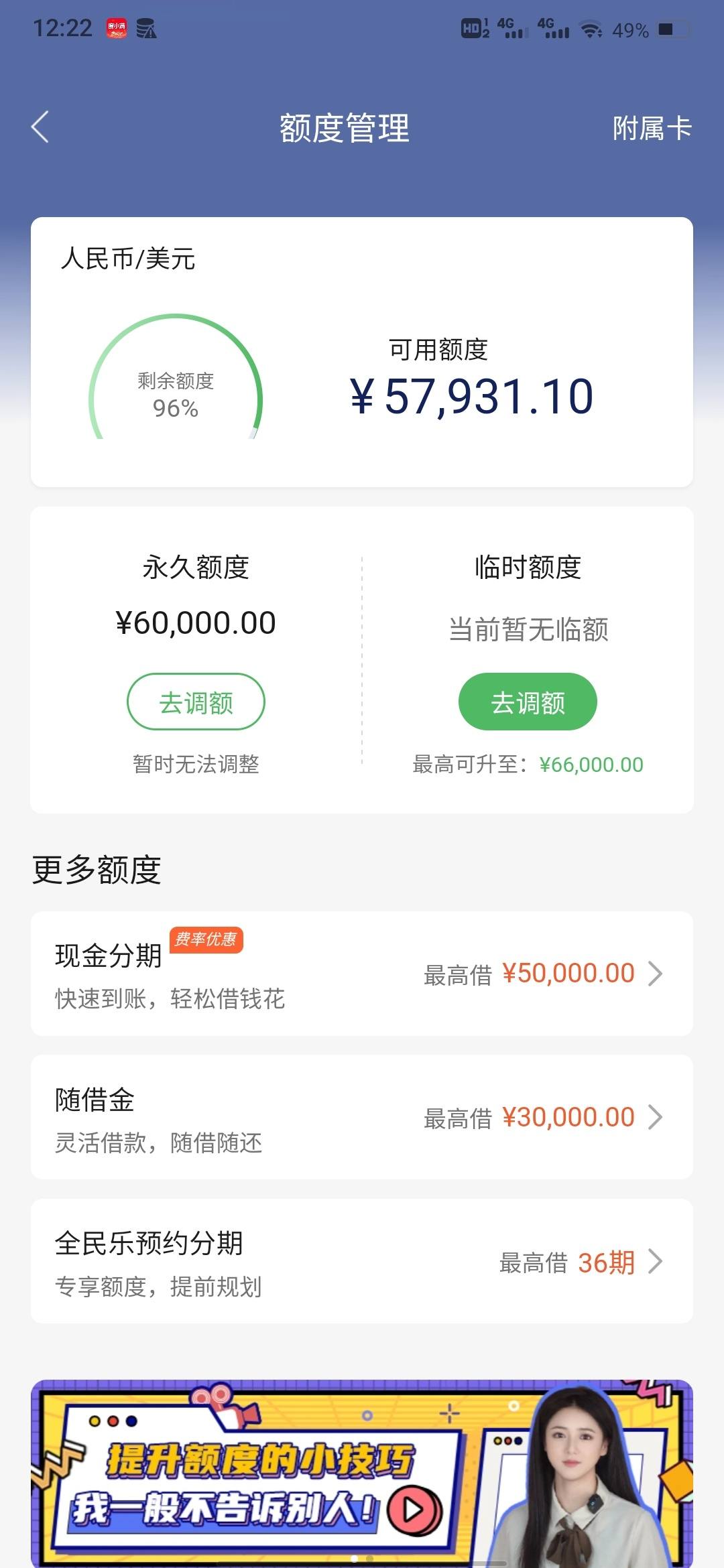Tap the database warning icon in status bar
The image size is (724, 1568).
pyautogui.click(x=147, y=28)
